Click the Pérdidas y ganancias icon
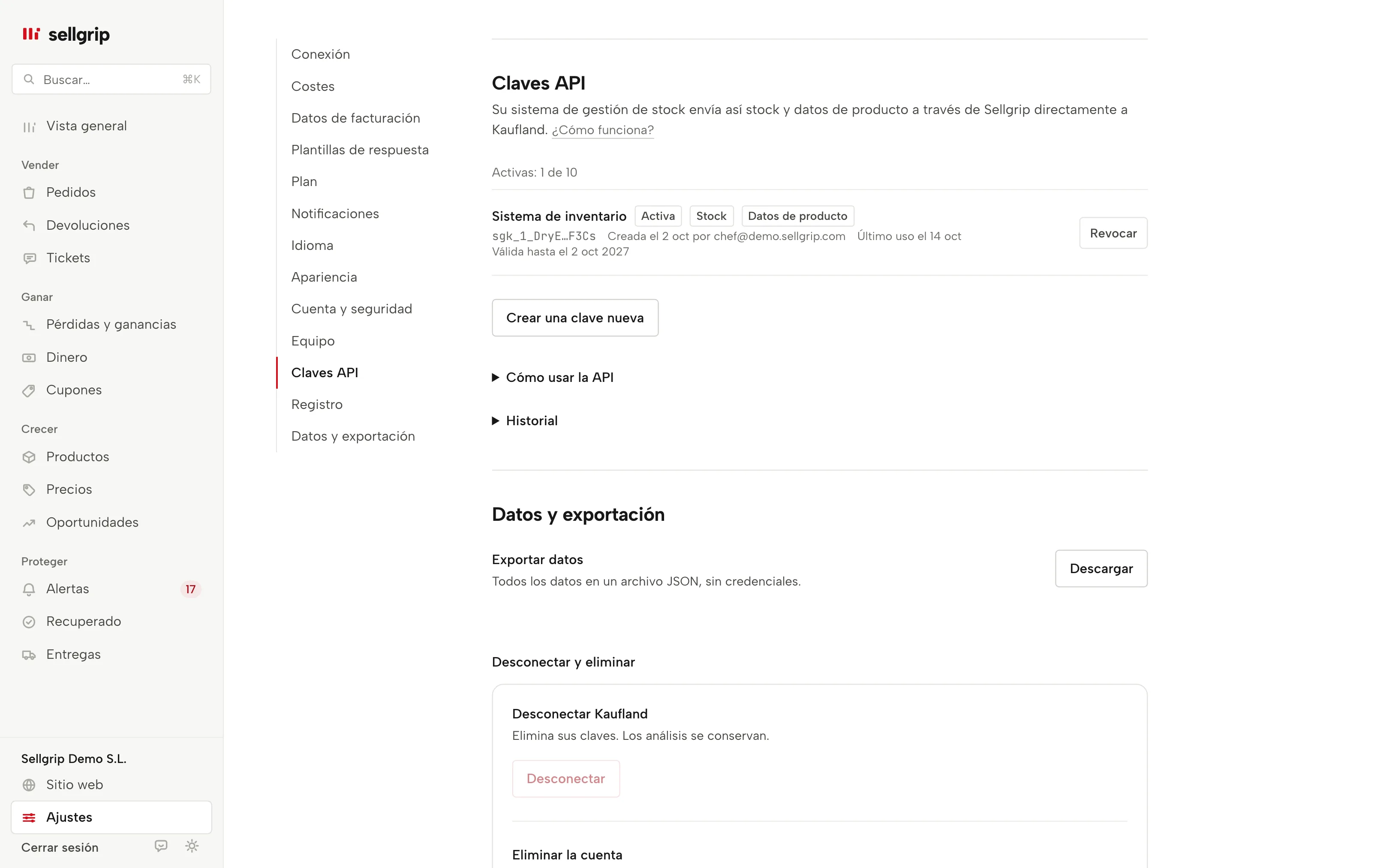The height and width of the screenshot is (868, 1389). pos(29,325)
